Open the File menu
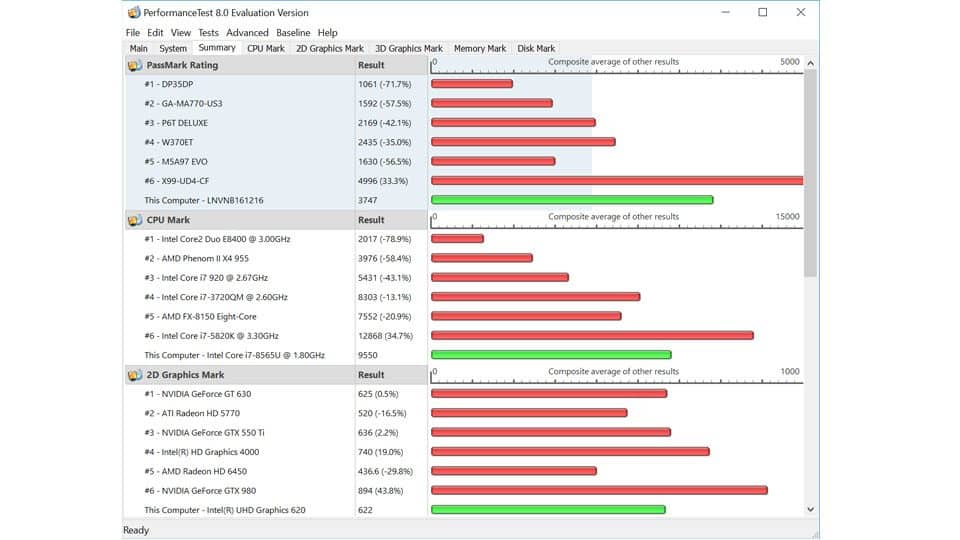 133,32
